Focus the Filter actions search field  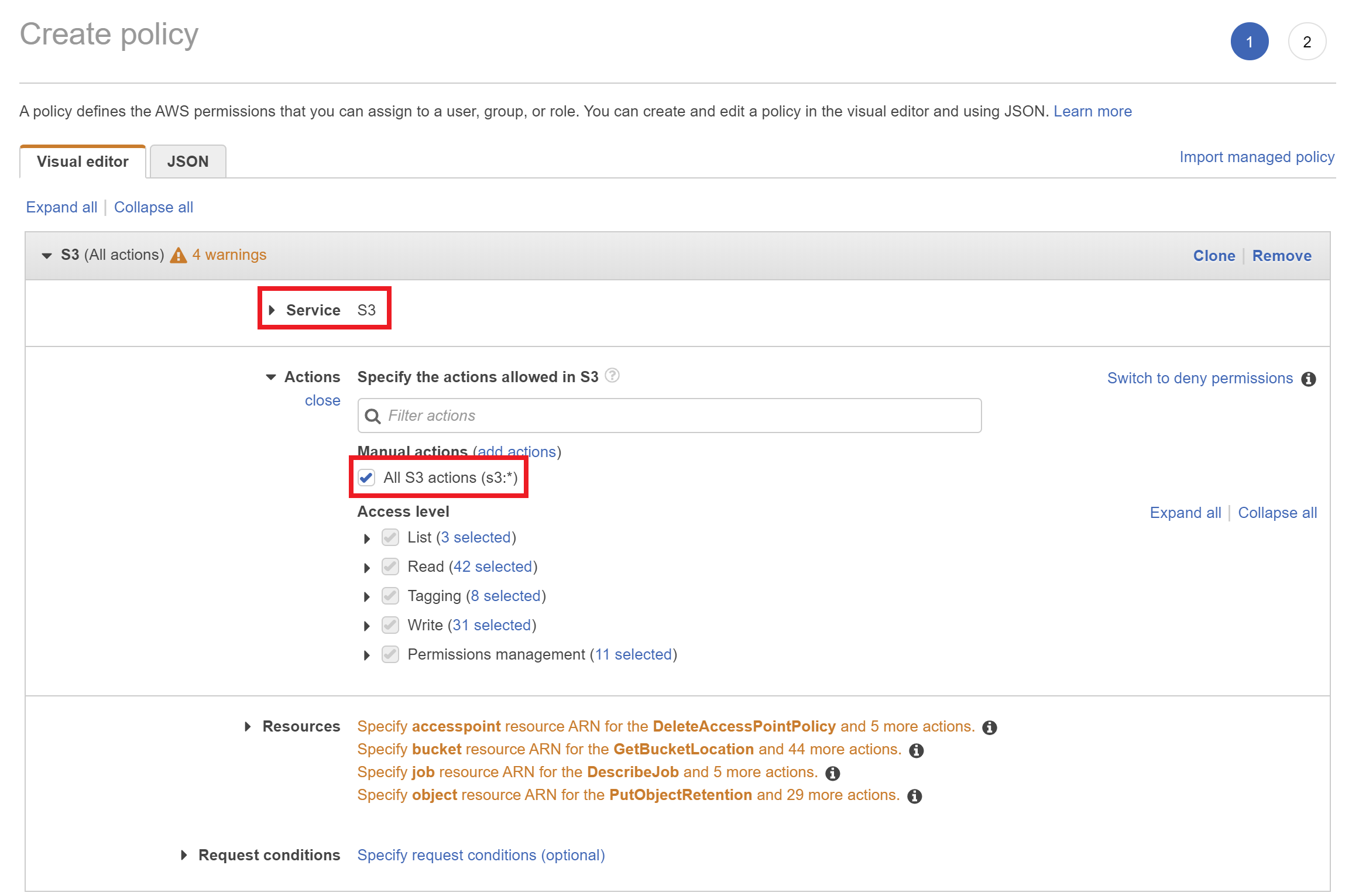[670, 416]
